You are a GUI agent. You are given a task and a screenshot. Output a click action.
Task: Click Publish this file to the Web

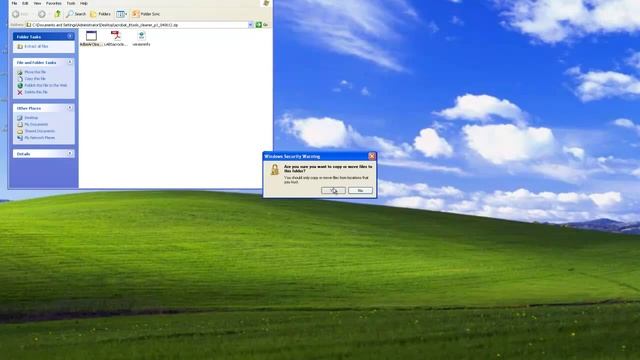[x=46, y=85]
